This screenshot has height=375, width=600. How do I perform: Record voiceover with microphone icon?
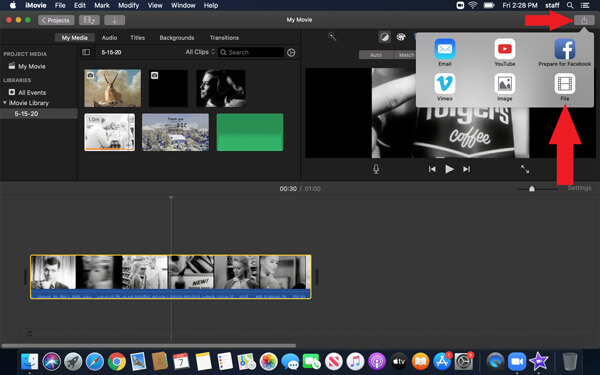point(376,169)
